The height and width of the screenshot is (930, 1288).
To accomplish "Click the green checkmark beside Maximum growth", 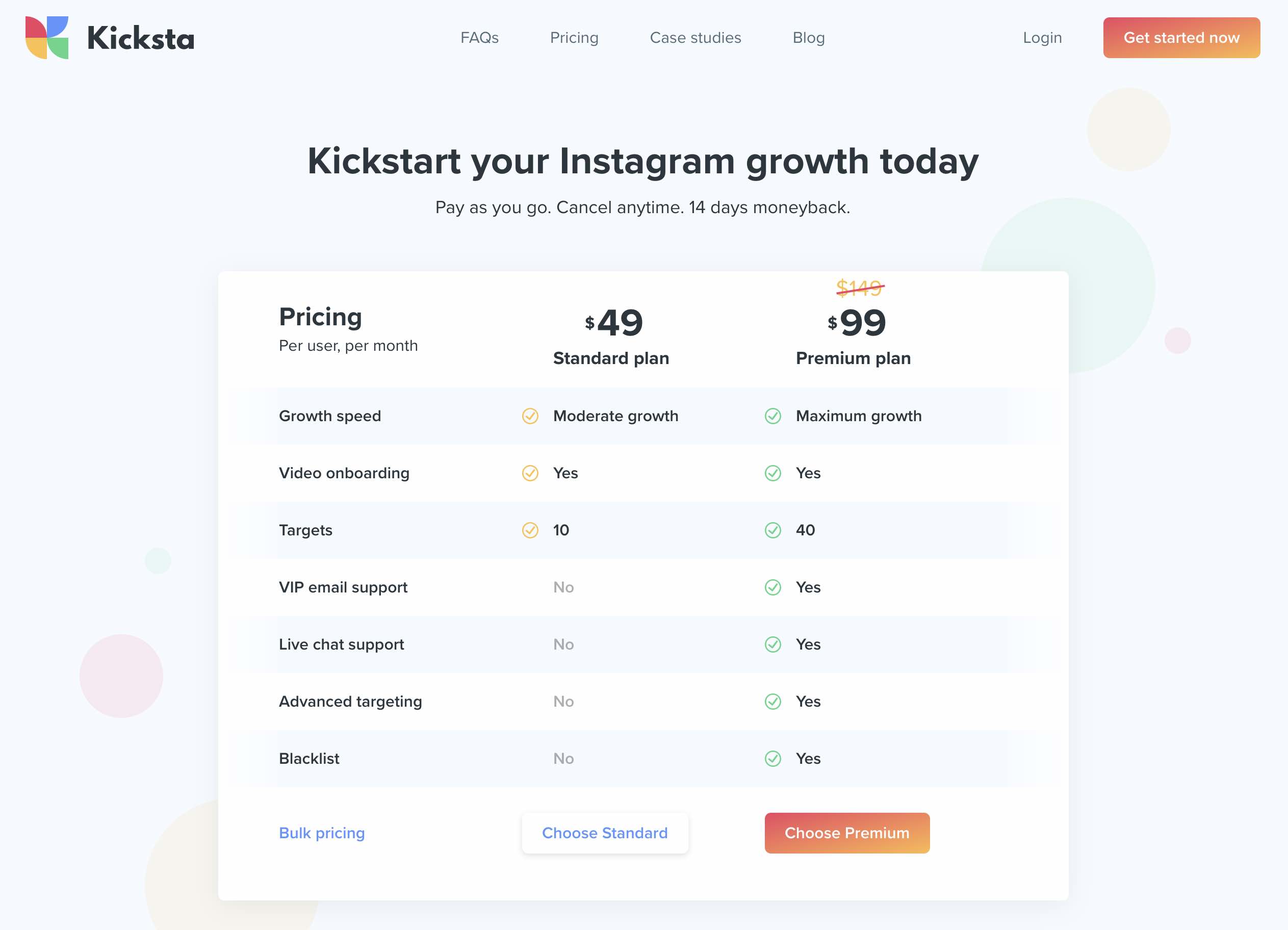I will pos(772,416).
